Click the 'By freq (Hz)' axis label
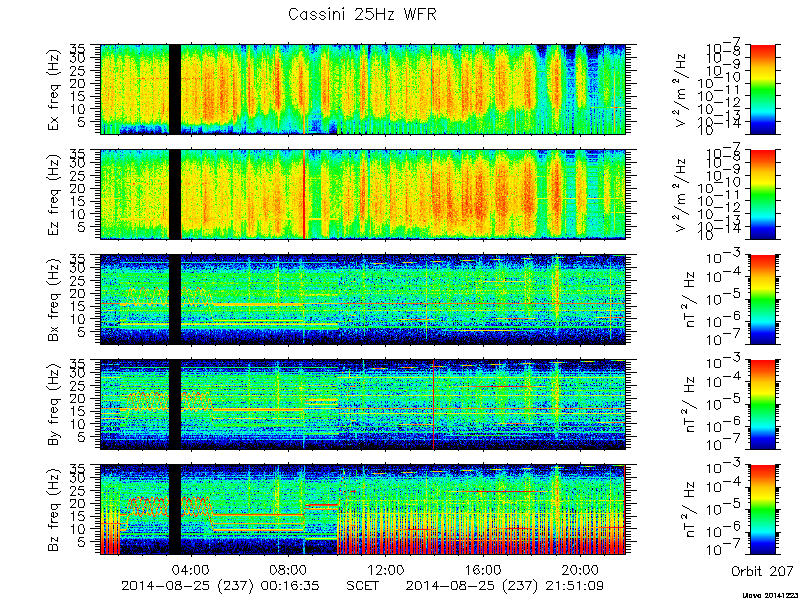This screenshot has height=600, width=800. [x=54, y=405]
